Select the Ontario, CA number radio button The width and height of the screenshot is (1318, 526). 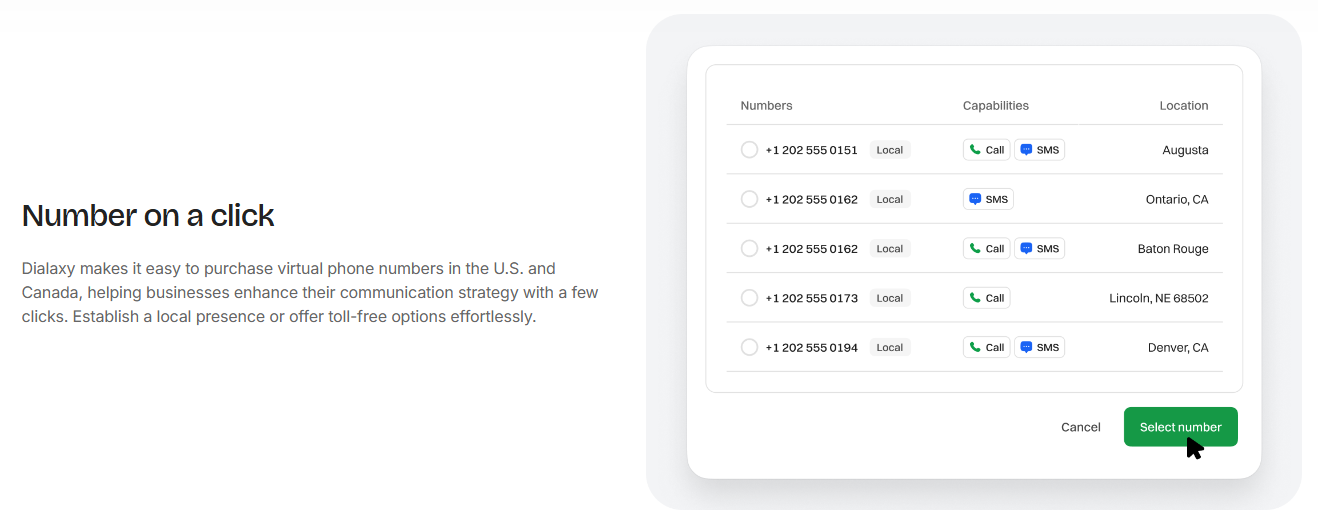(x=749, y=199)
